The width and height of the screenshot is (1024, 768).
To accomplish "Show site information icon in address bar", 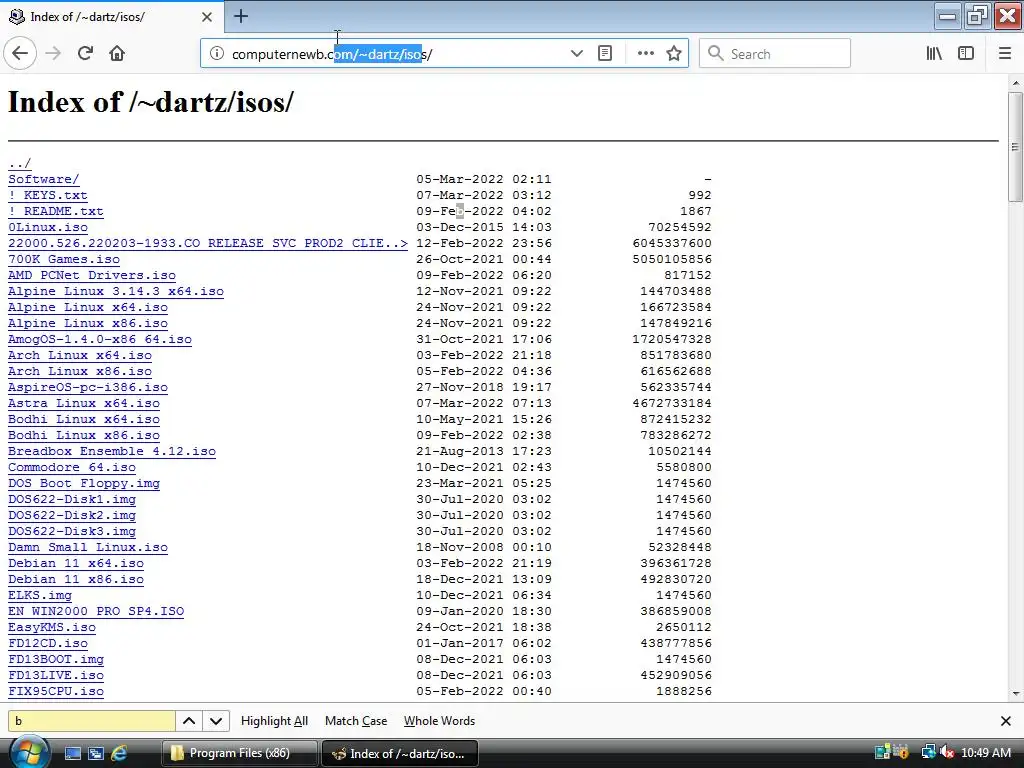I will click(217, 54).
